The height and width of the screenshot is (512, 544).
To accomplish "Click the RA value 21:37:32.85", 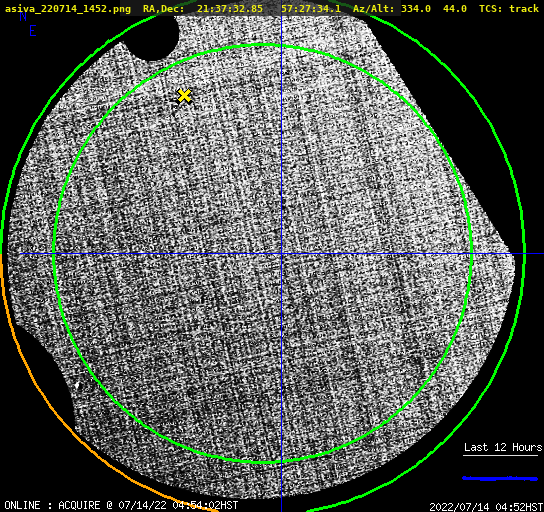I will 230,8.
